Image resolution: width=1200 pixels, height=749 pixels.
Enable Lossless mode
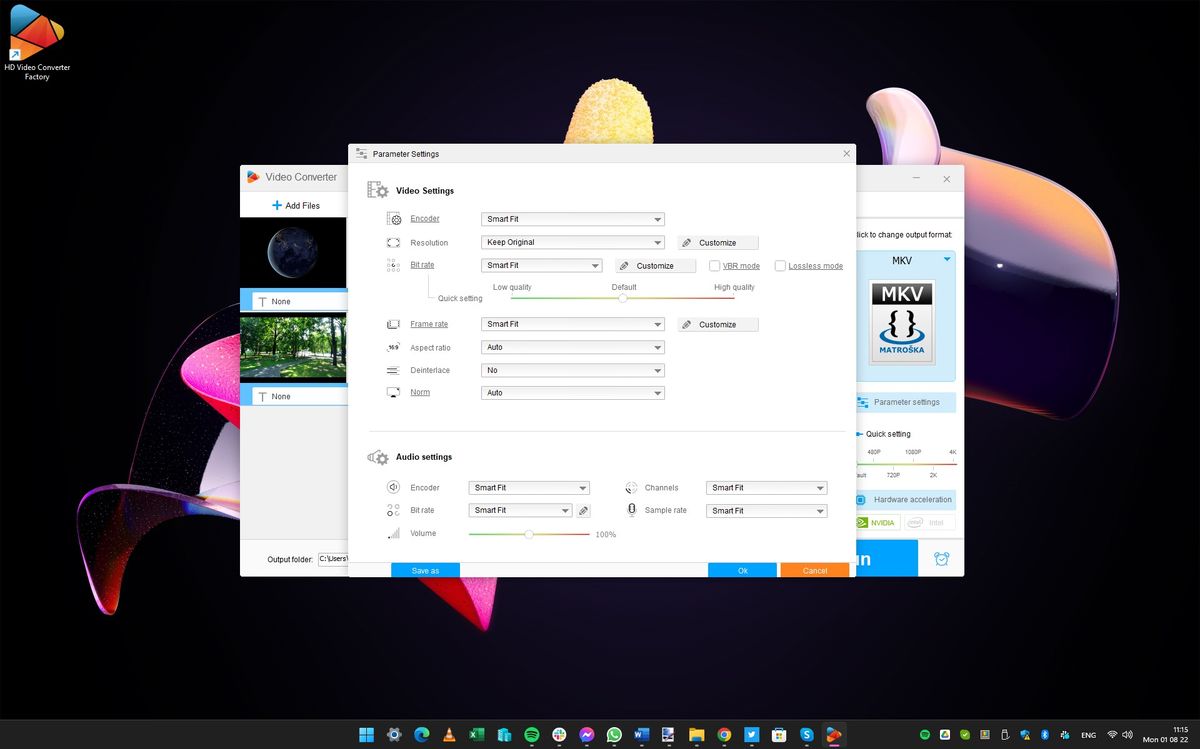[x=779, y=265]
